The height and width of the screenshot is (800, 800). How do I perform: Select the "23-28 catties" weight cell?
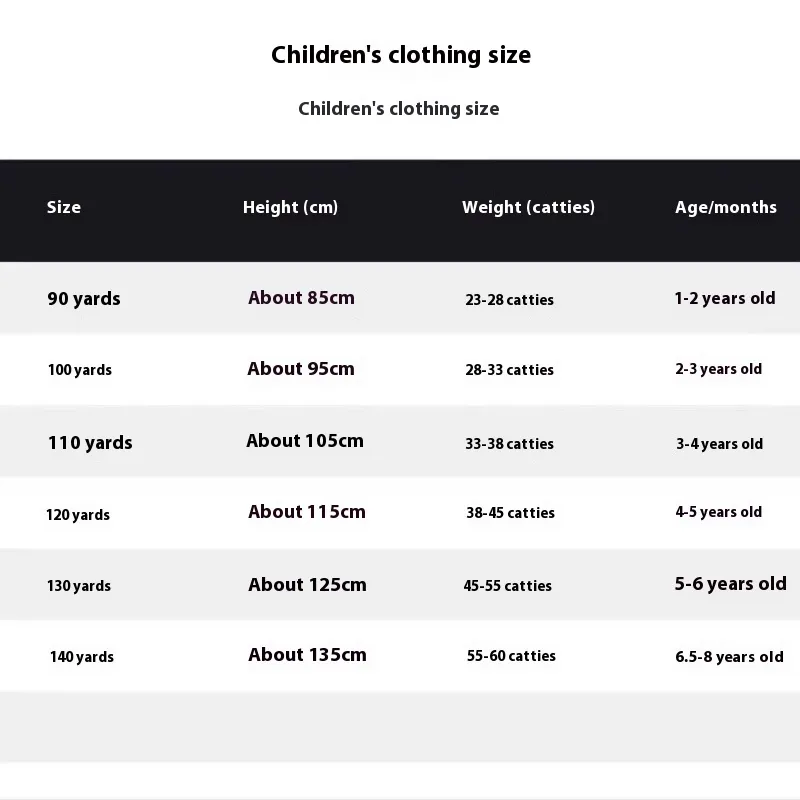click(509, 300)
